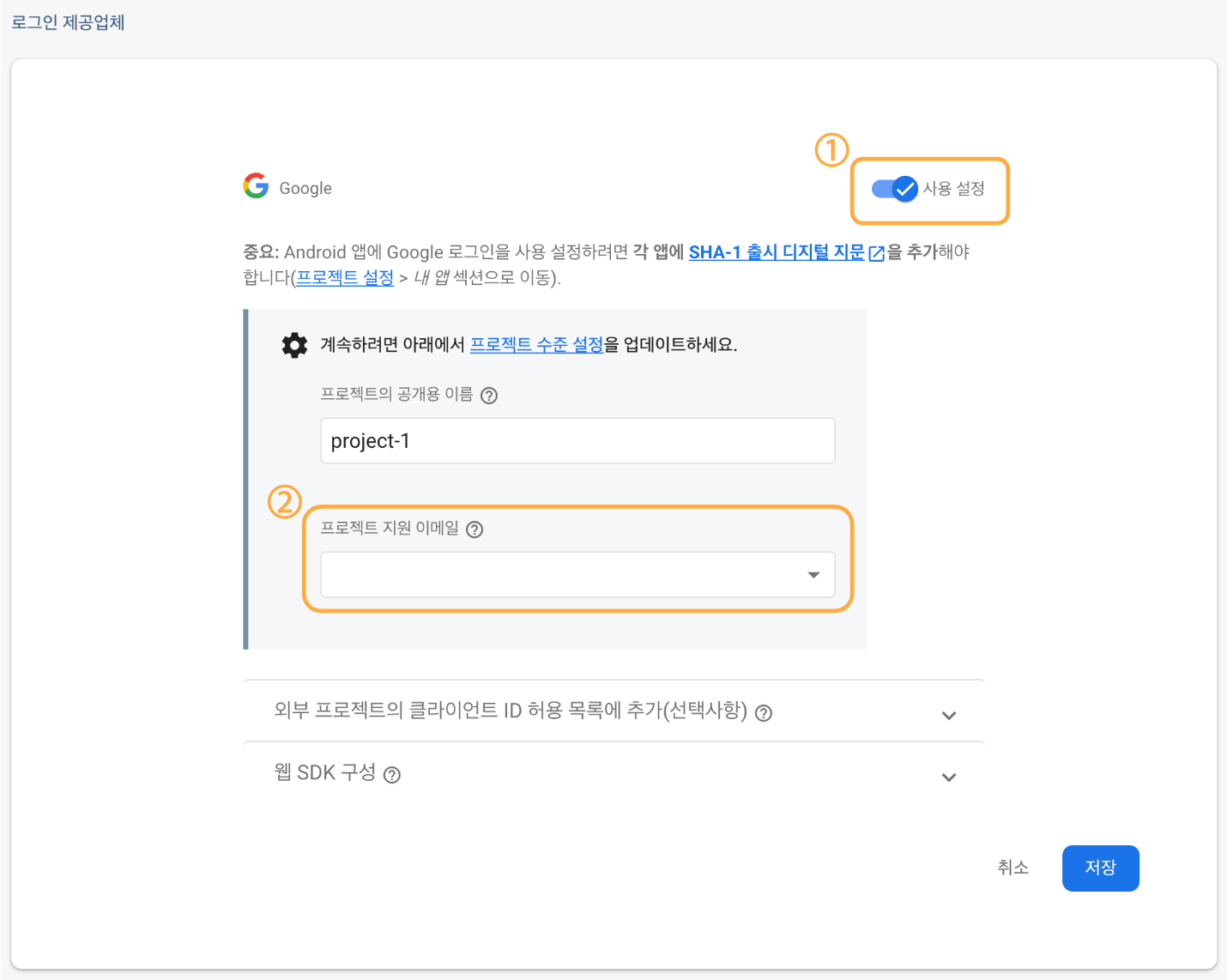Follow the 프로젝트 수준 설정 link
The image size is (1227, 980).
536,345
